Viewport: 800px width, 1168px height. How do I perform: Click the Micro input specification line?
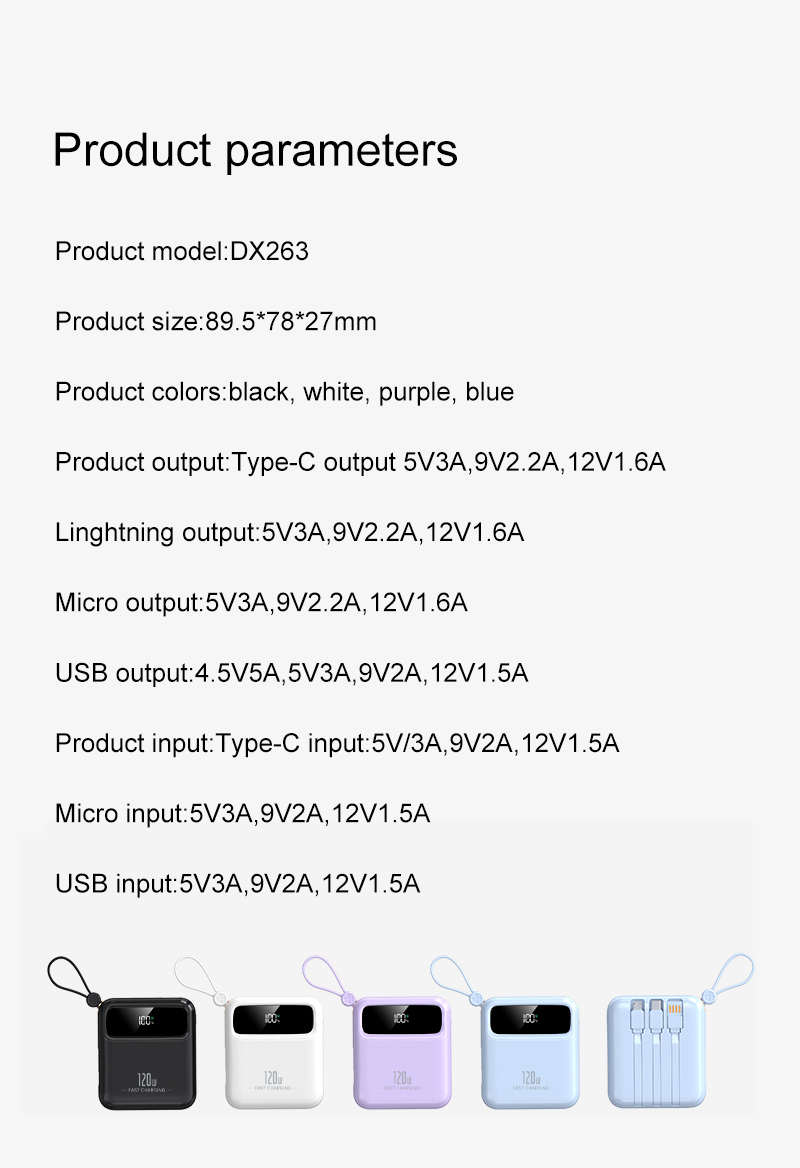tap(242, 813)
